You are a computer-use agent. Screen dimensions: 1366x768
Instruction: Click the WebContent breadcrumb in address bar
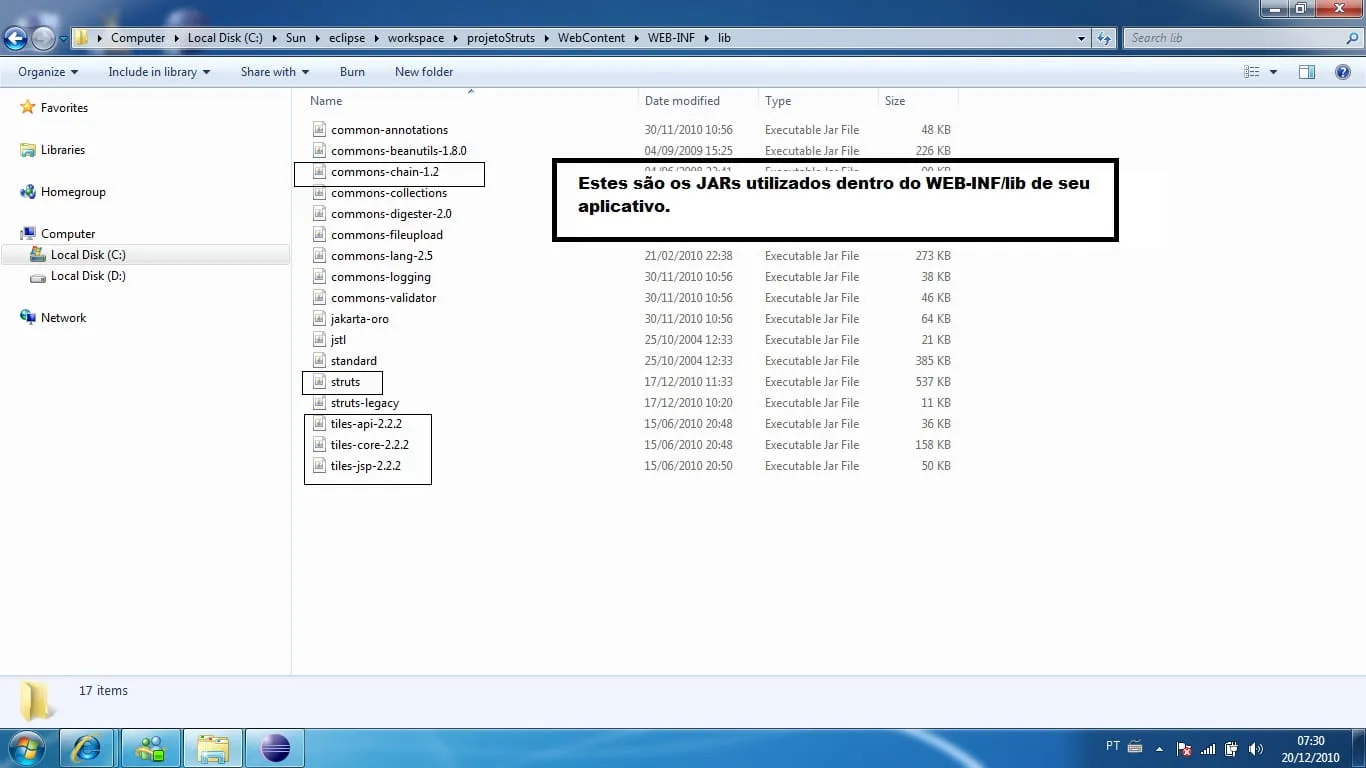591,38
